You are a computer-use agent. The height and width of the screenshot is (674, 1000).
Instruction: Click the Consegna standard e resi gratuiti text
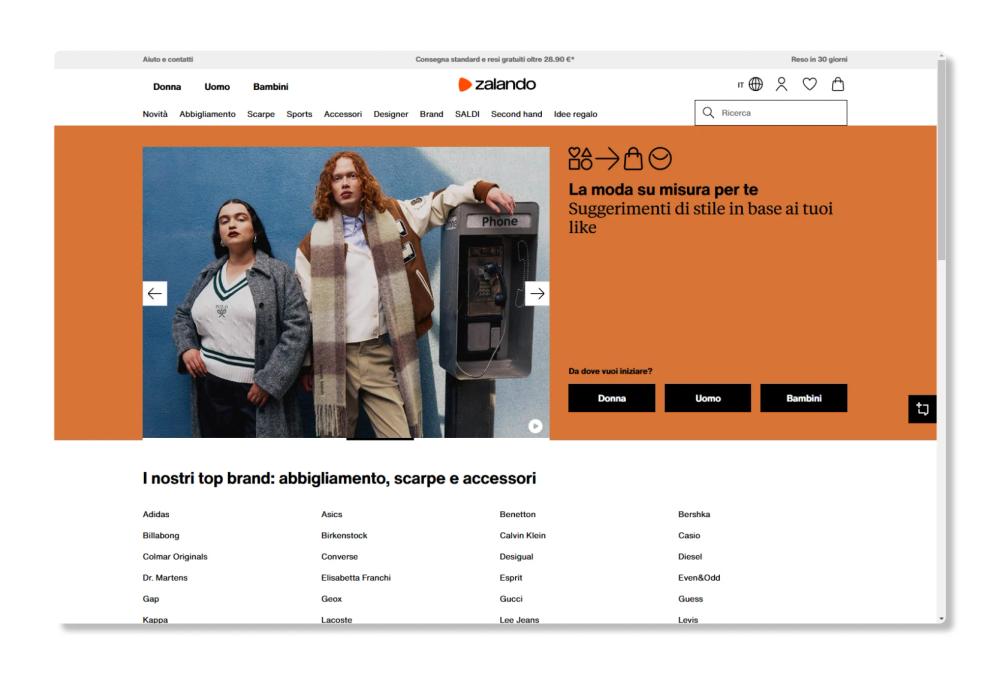point(495,59)
